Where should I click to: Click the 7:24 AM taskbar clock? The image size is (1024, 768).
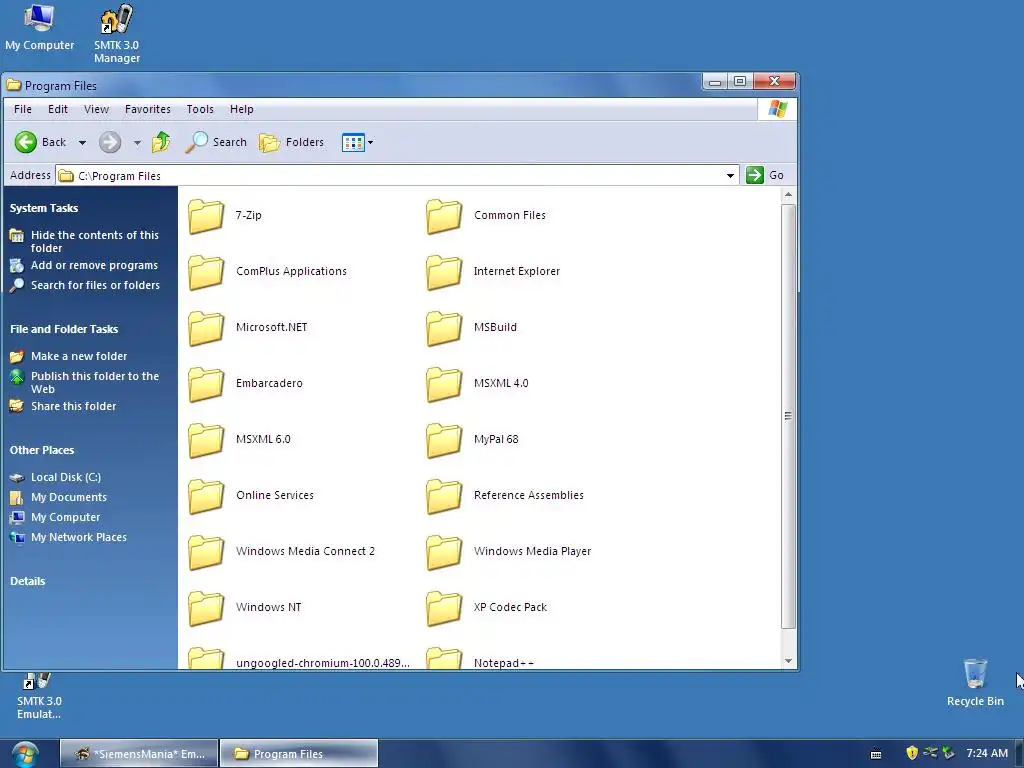[987, 753]
